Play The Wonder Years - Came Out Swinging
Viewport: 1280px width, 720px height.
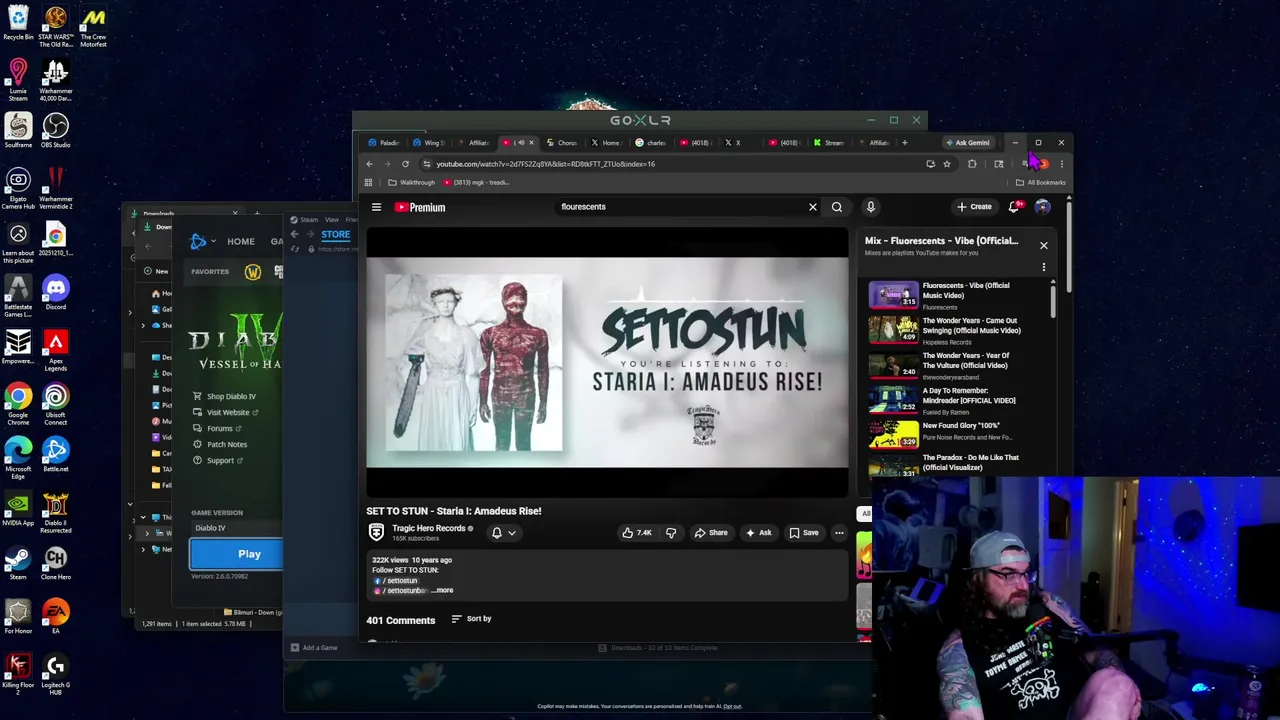coord(945,330)
